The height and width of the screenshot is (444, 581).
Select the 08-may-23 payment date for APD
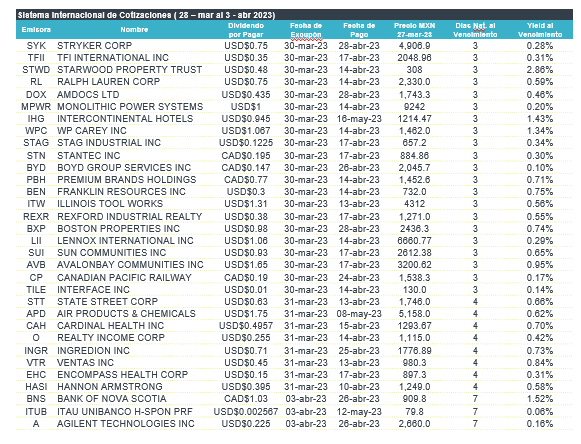[359, 314]
